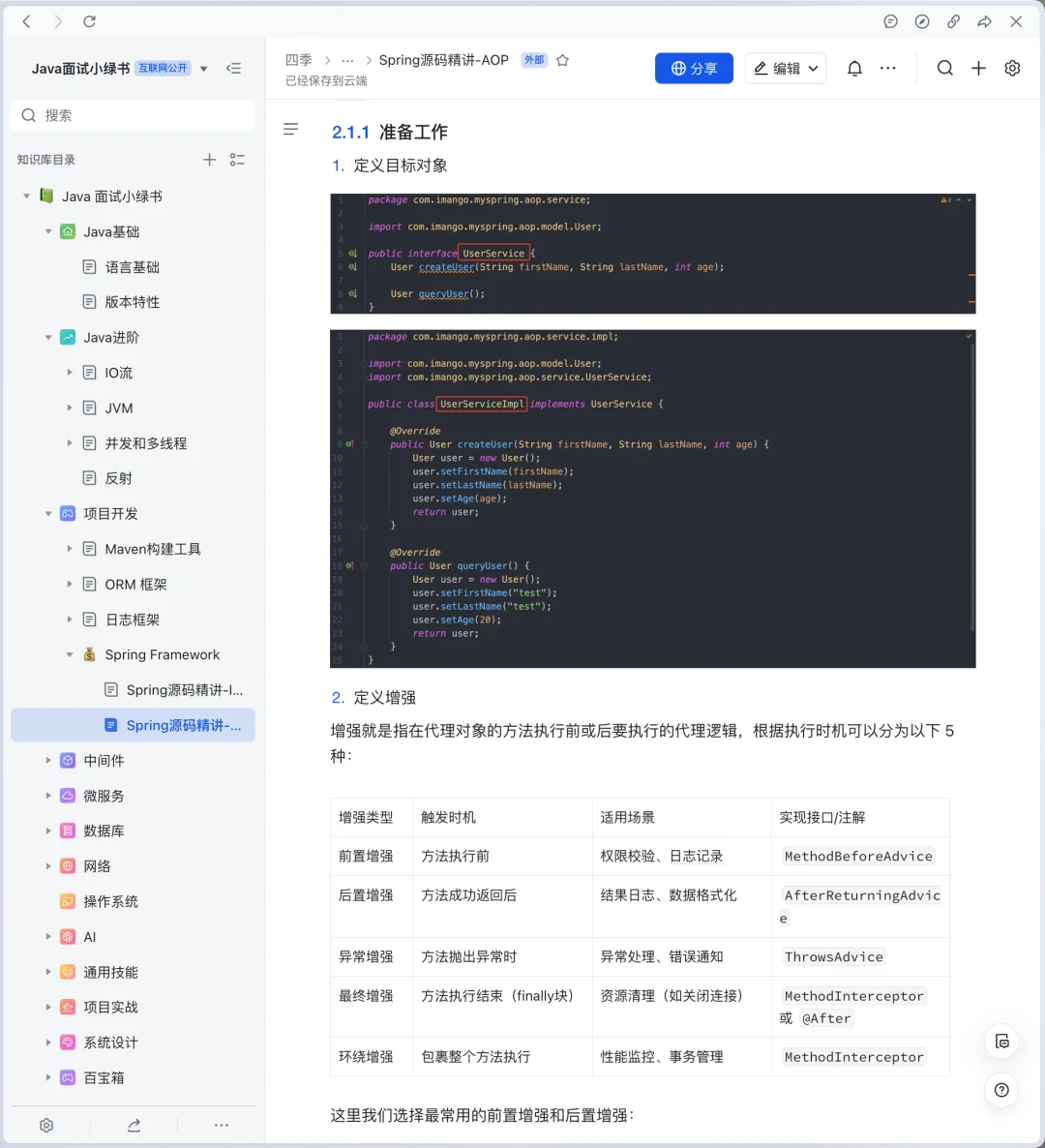Add an entry with the 知识库目录 plus icon
Image resolution: width=1045 pixels, height=1148 pixels.
click(209, 160)
